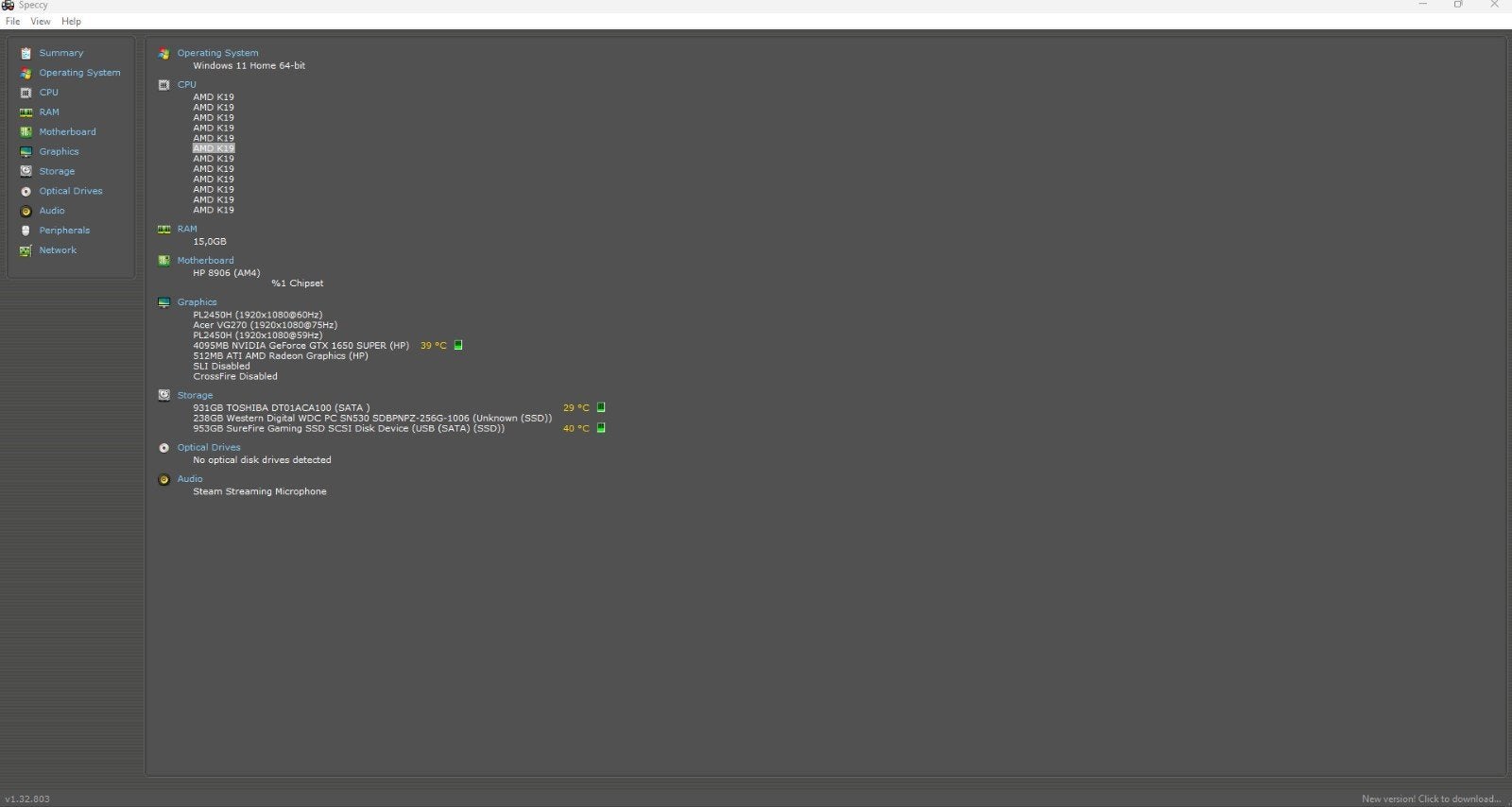The height and width of the screenshot is (807, 1512).
Task: Click '512MB ATI AMD Radeon Graphics (HP)' entry
Action: tap(281, 356)
